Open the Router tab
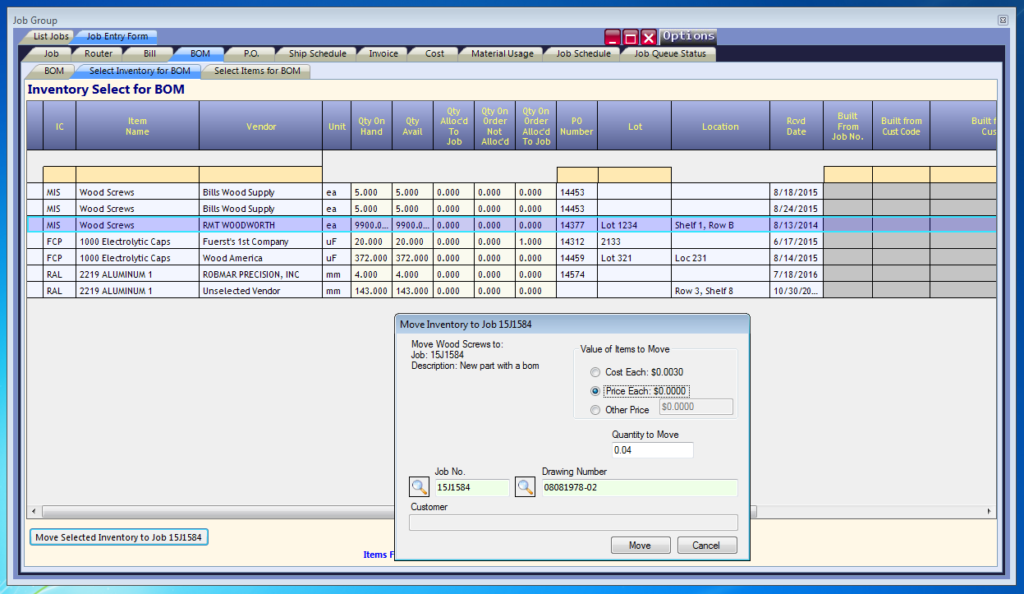 click(x=98, y=54)
